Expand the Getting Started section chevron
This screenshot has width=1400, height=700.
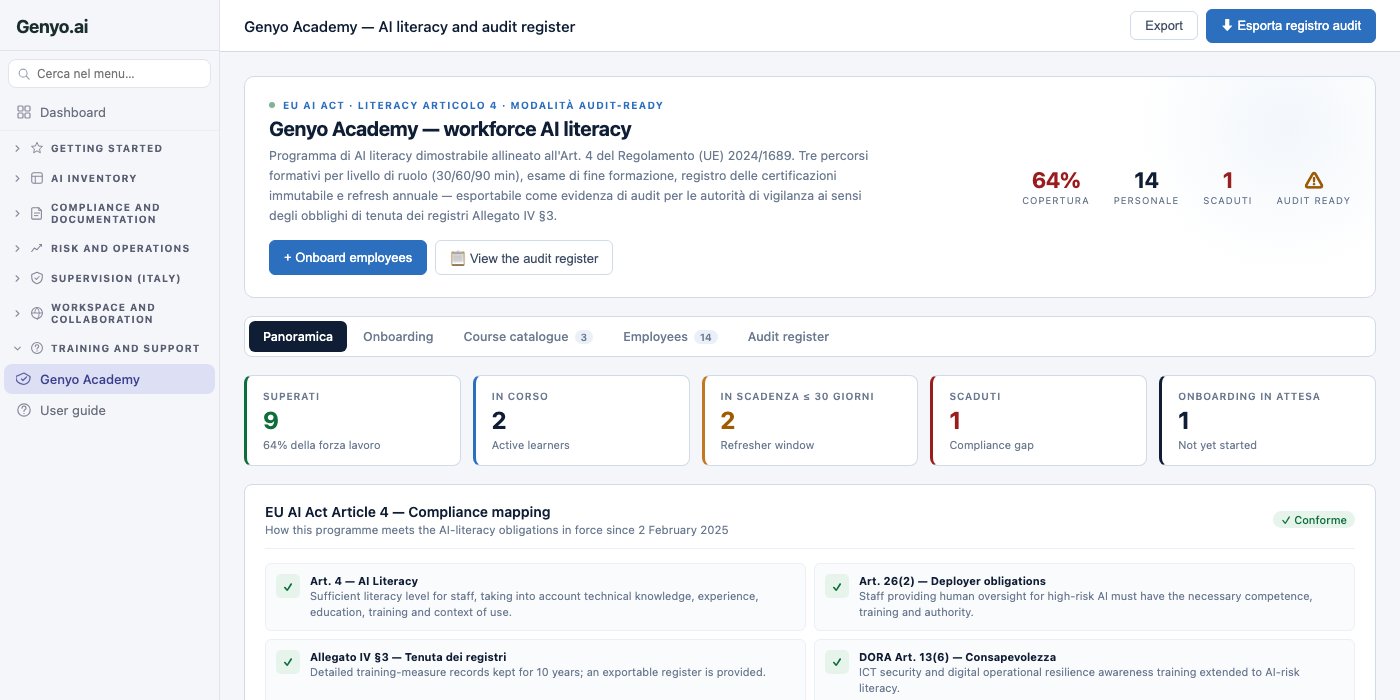[x=17, y=148]
